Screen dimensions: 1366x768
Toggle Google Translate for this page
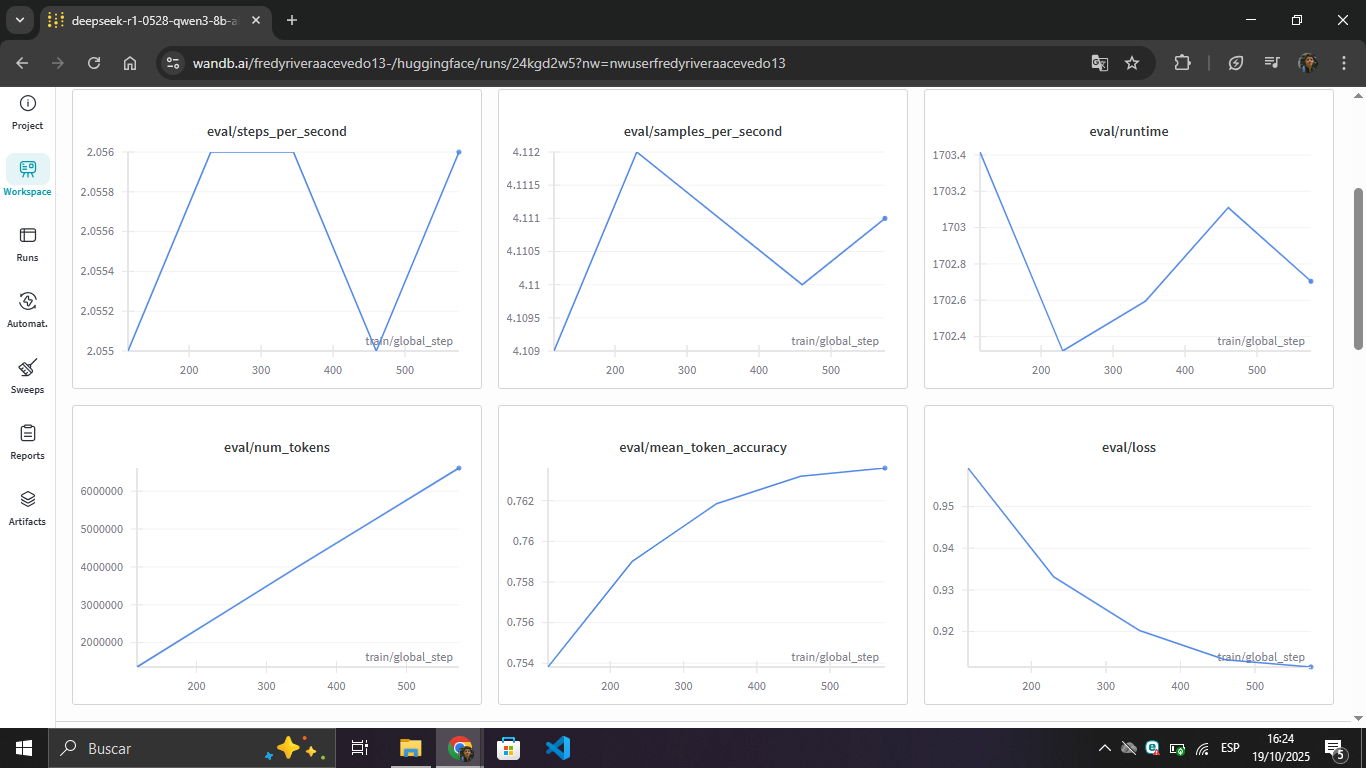(1099, 62)
